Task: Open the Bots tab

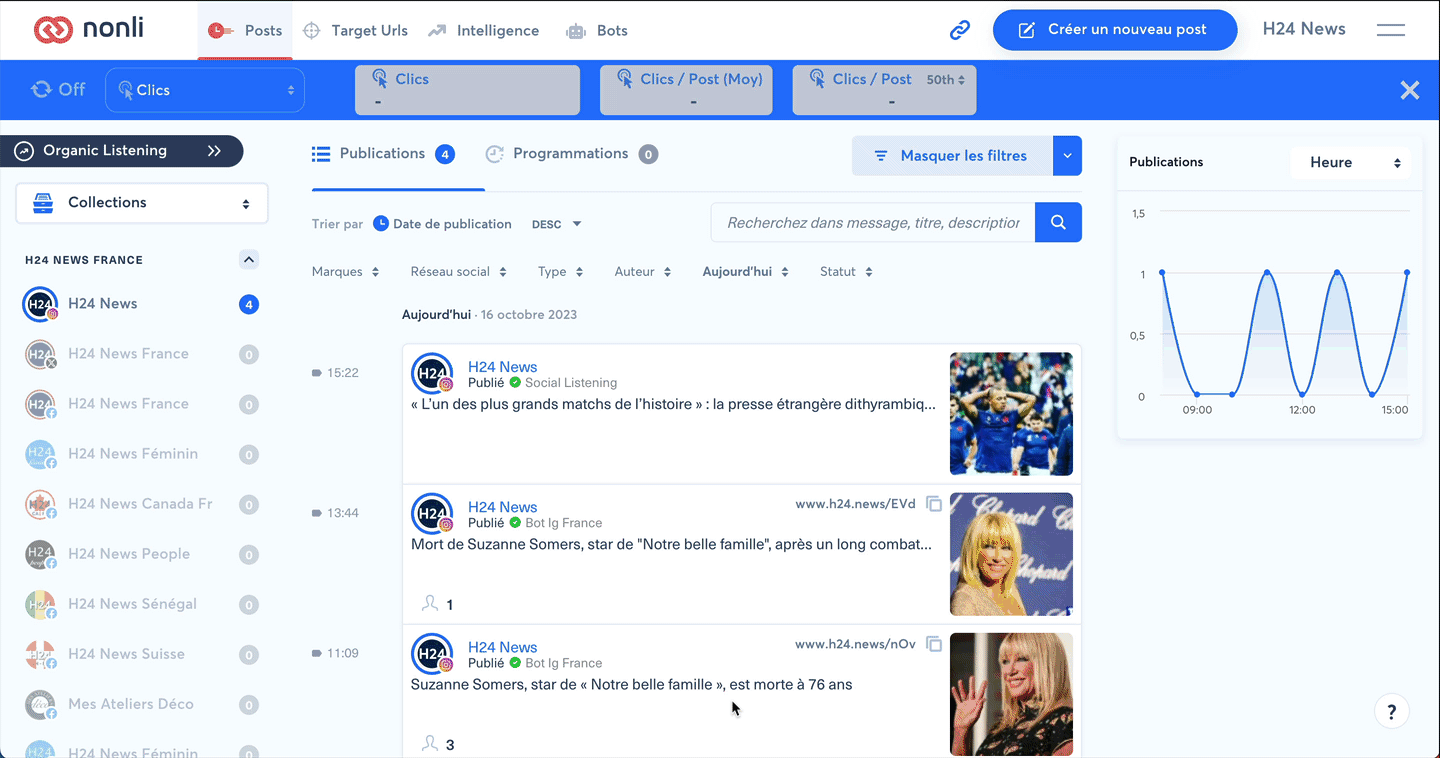Action: [596, 30]
